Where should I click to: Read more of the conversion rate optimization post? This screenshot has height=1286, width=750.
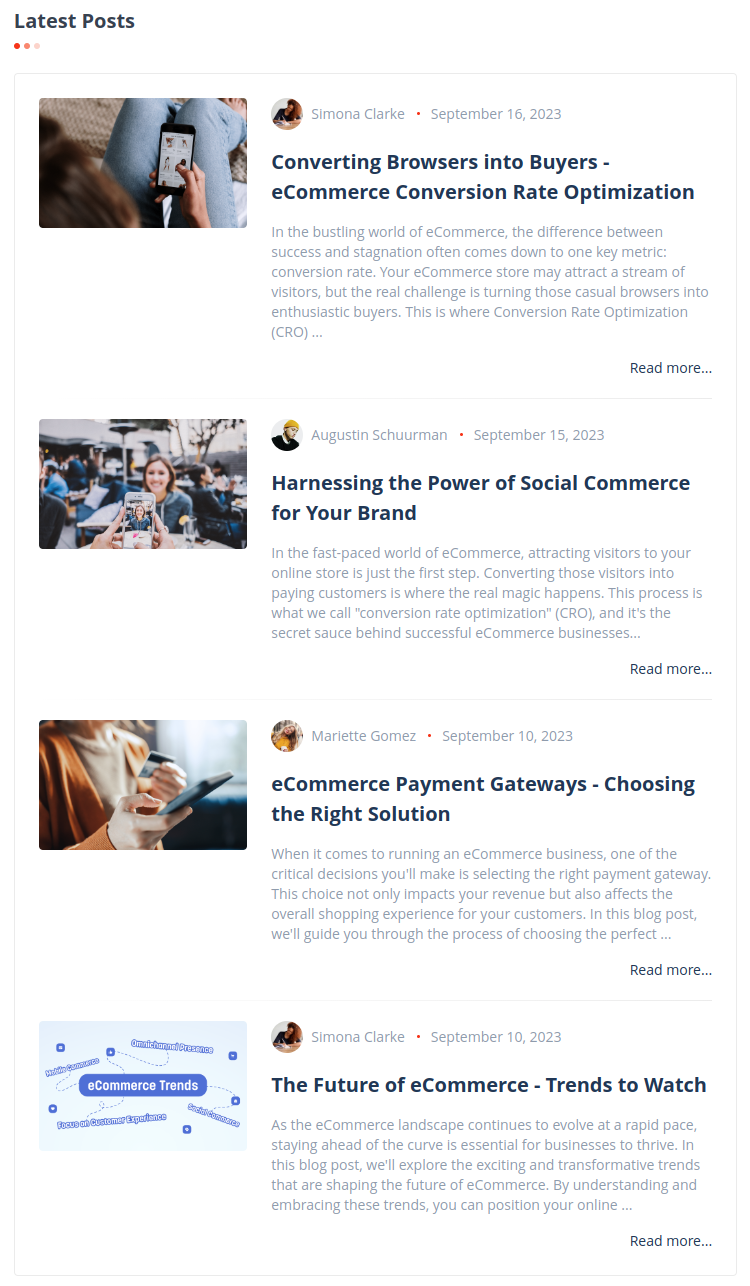tap(670, 368)
